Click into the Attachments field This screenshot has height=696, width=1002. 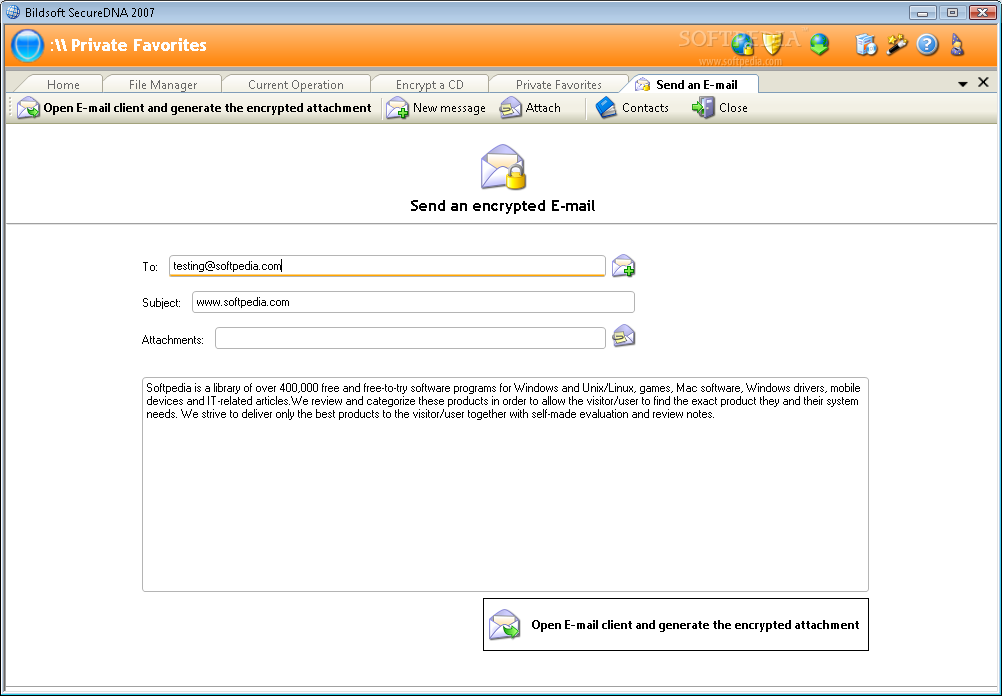click(x=410, y=338)
